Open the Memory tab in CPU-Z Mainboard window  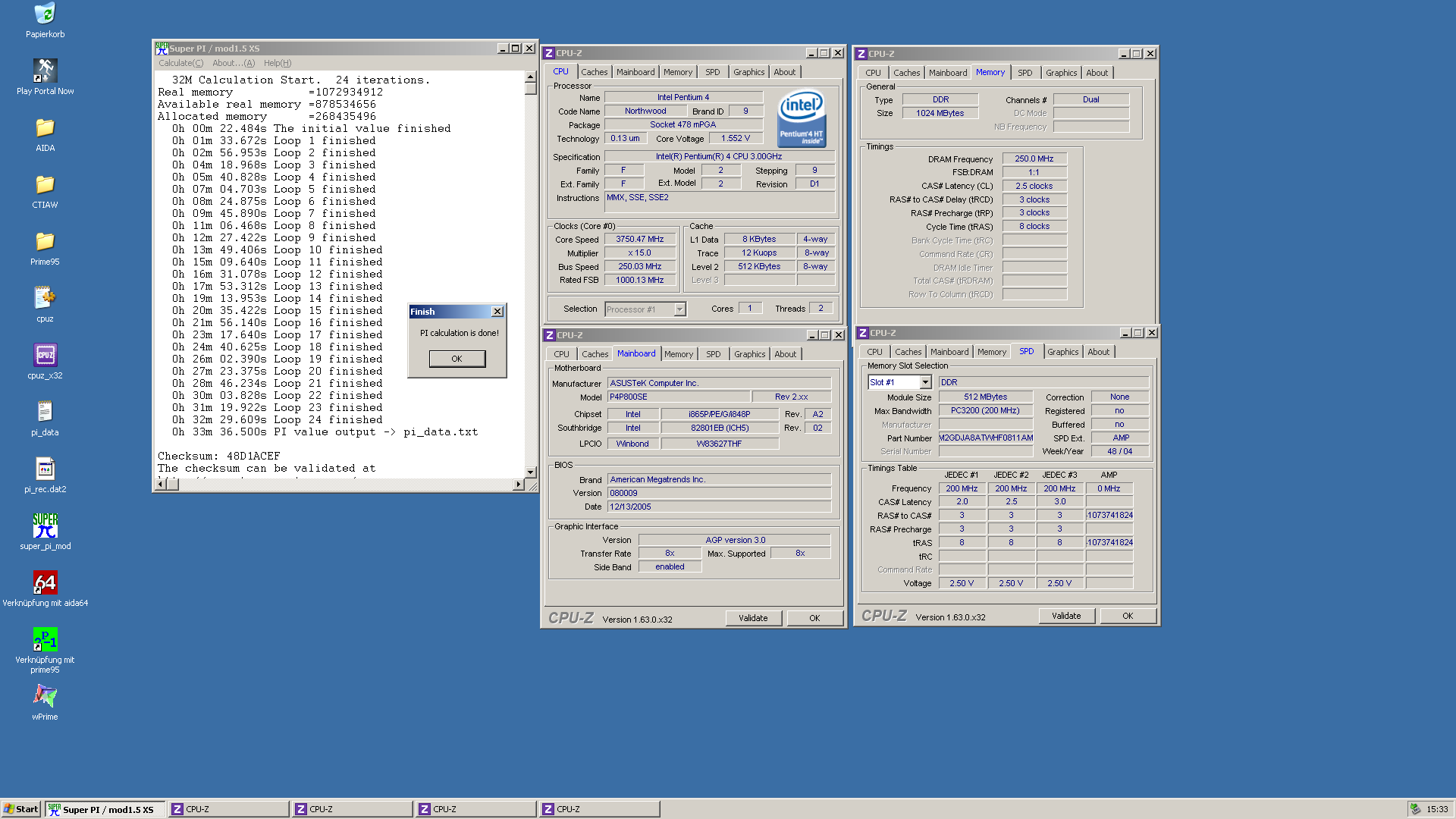(679, 354)
